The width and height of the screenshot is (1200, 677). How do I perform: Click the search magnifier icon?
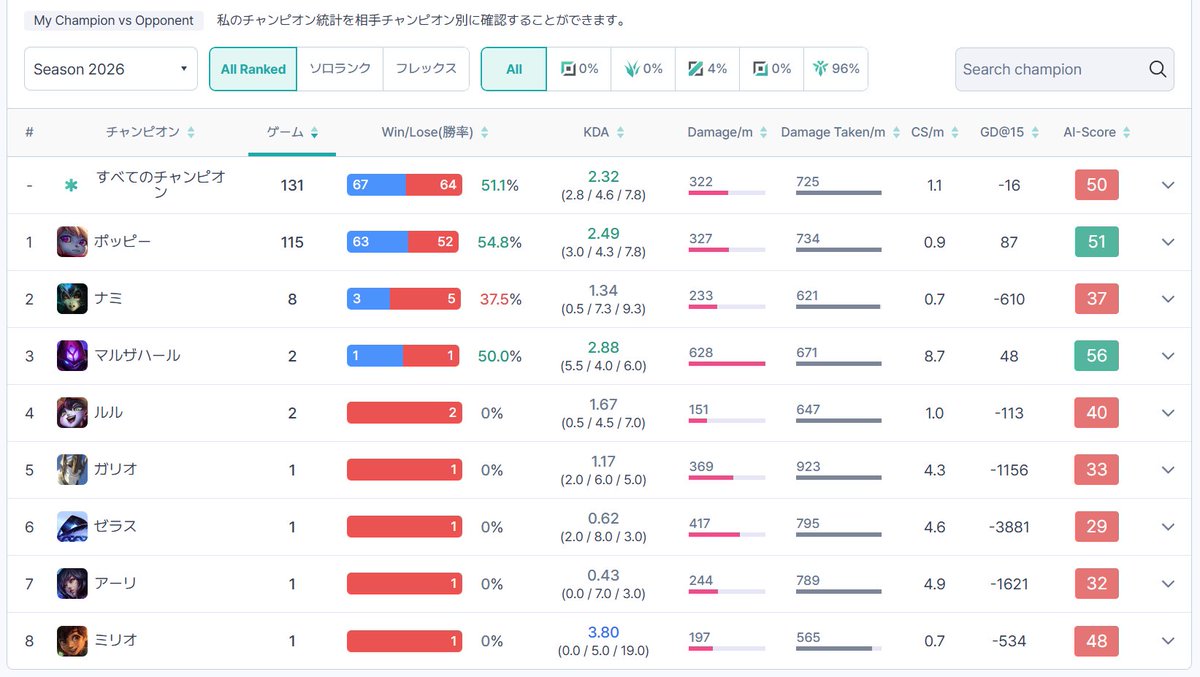point(1157,69)
